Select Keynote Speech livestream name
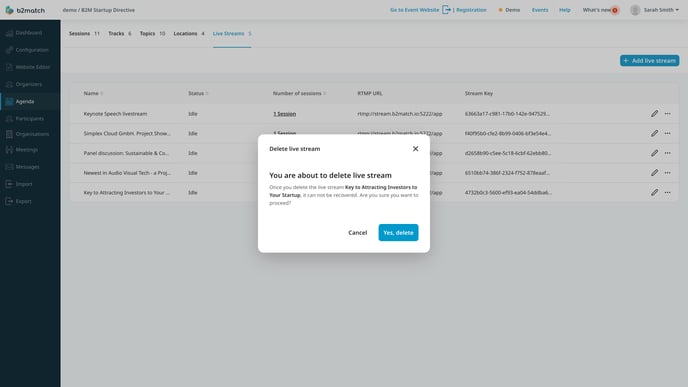The height and width of the screenshot is (387, 688). tap(115, 114)
